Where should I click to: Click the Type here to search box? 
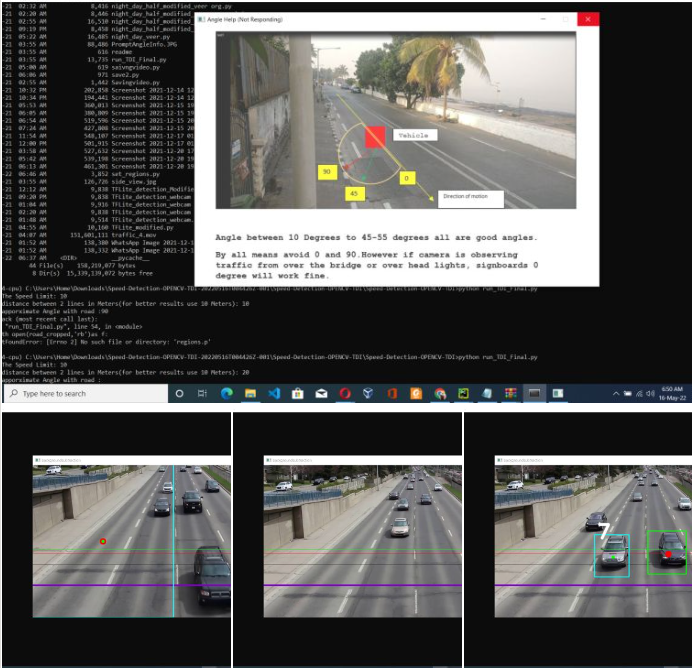coord(86,393)
